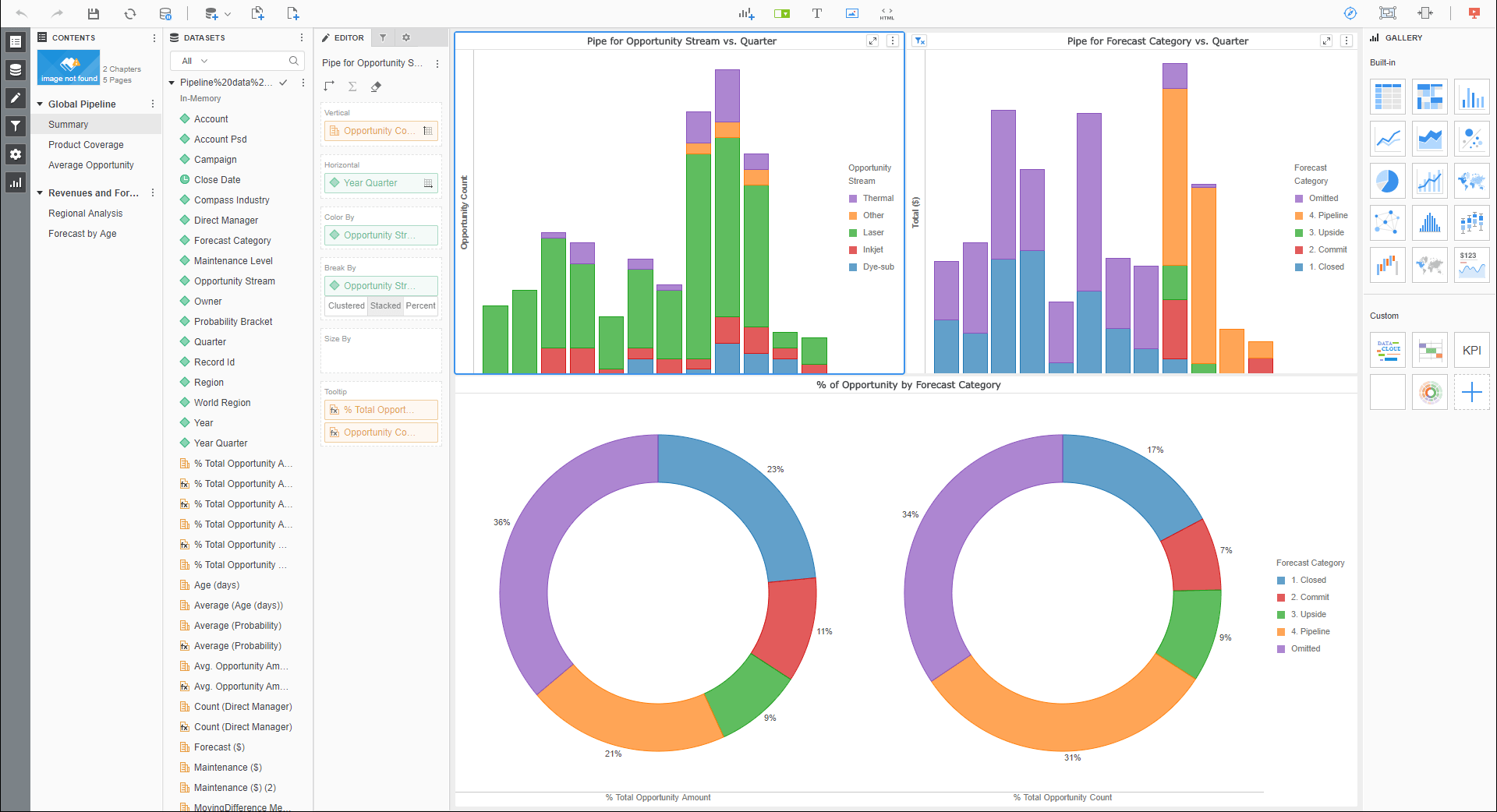Click the Filter icon in the left sidebar
1497x812 pixels.
coord(15,125)
